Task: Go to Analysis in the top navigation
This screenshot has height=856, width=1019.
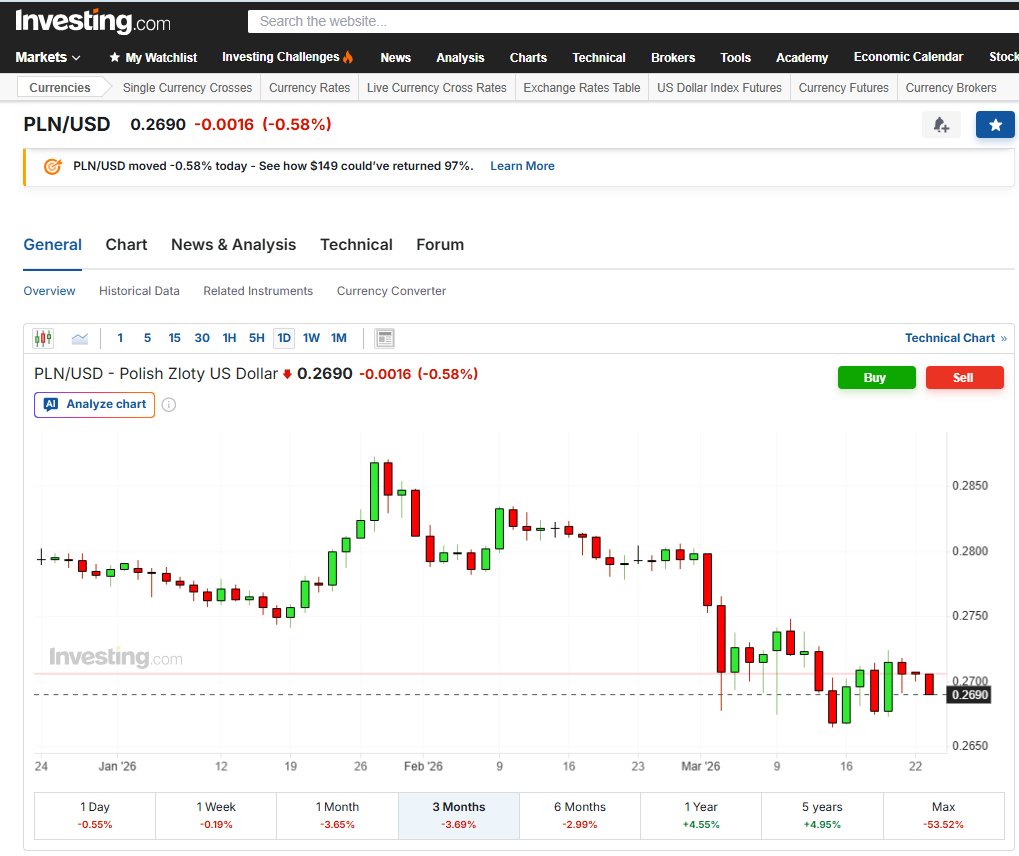Action: [460, 58]
